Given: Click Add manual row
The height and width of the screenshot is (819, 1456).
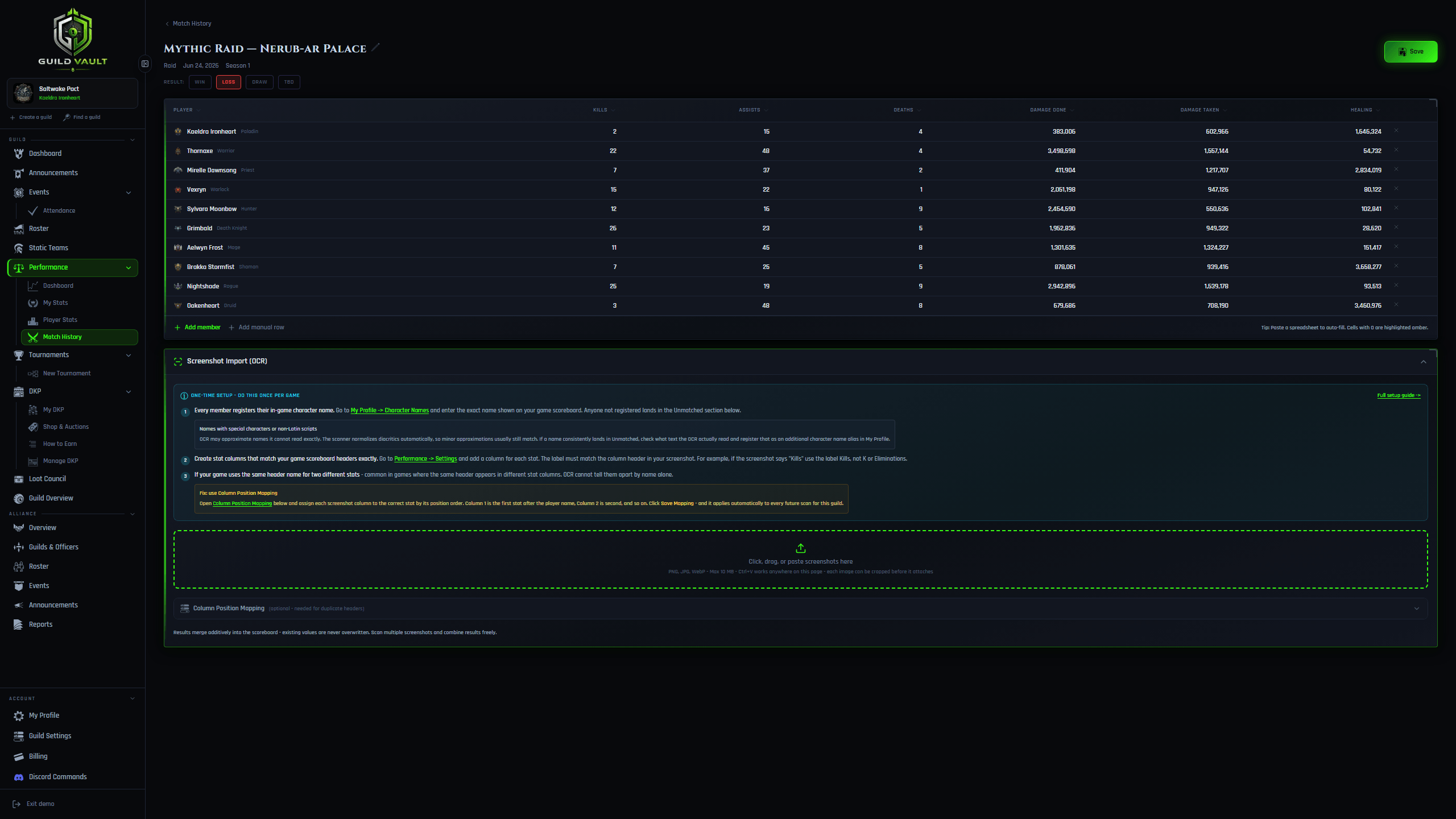Looking at the screenshot, I should pos(257,328).
